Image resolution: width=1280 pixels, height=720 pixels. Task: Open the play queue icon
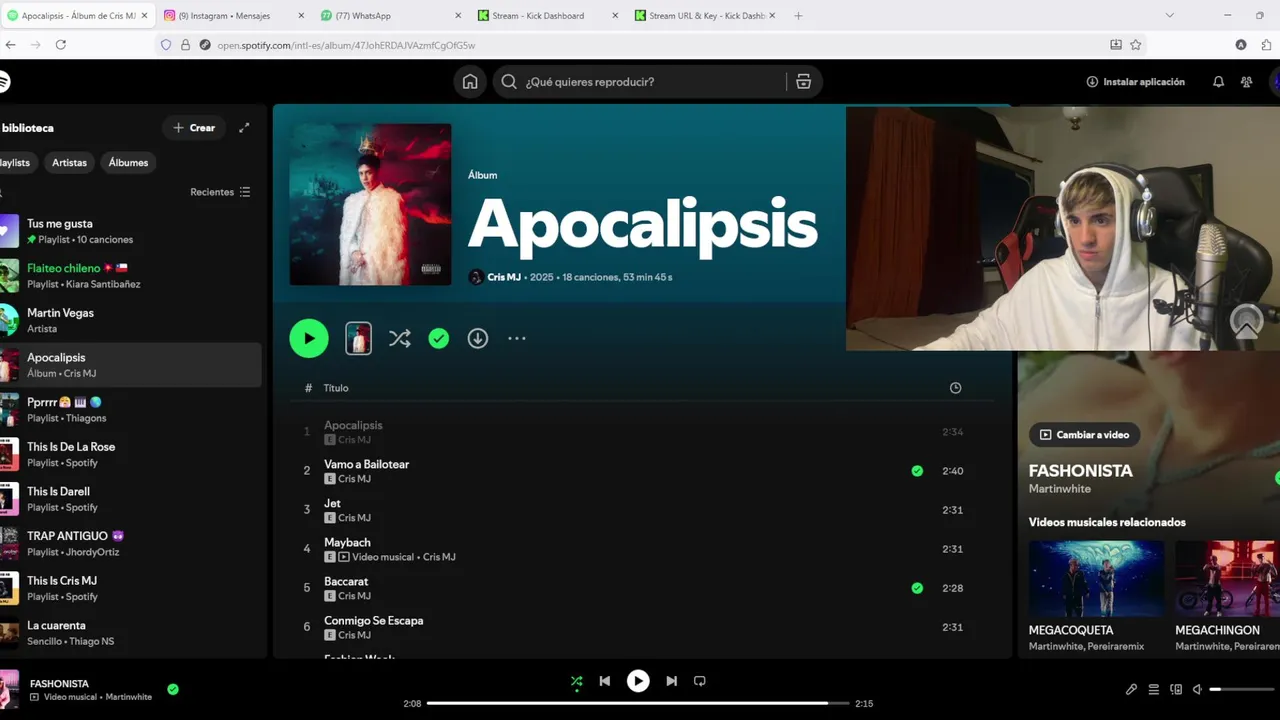(1153, 689)
